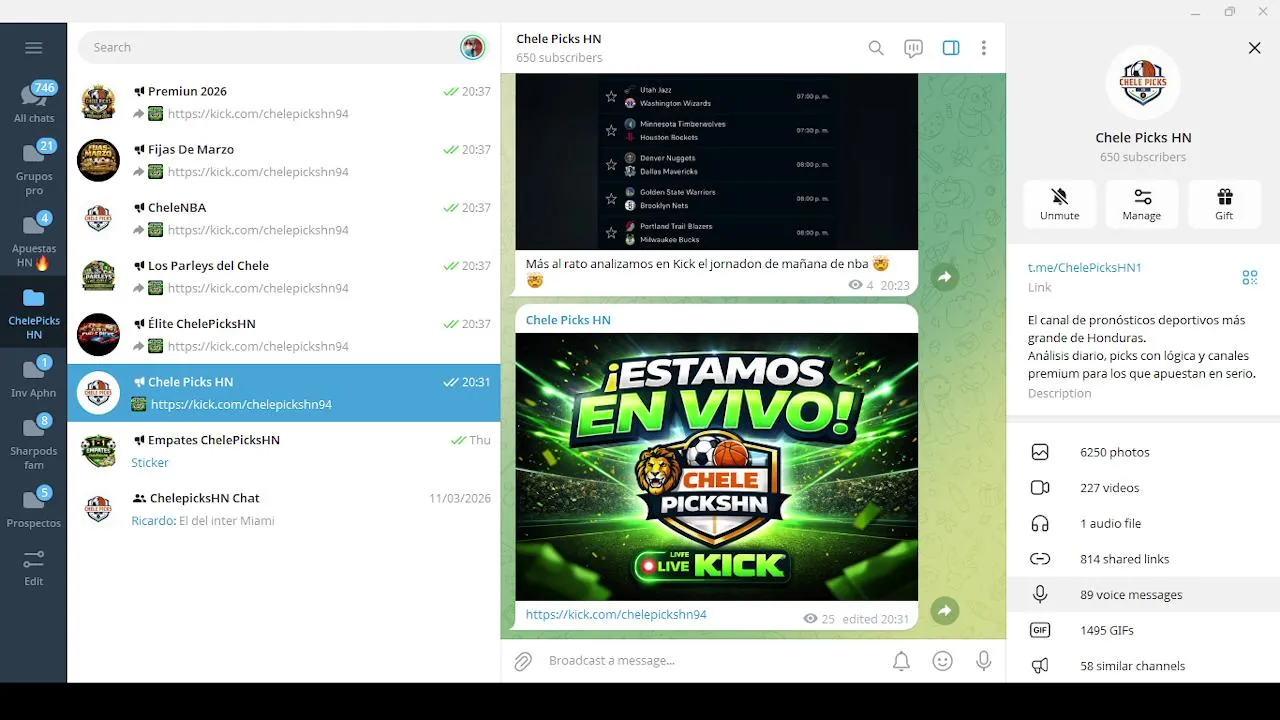Click the attach file paperclip icon
This screenshot has height=720, width=1280.
tap(523, 661)
